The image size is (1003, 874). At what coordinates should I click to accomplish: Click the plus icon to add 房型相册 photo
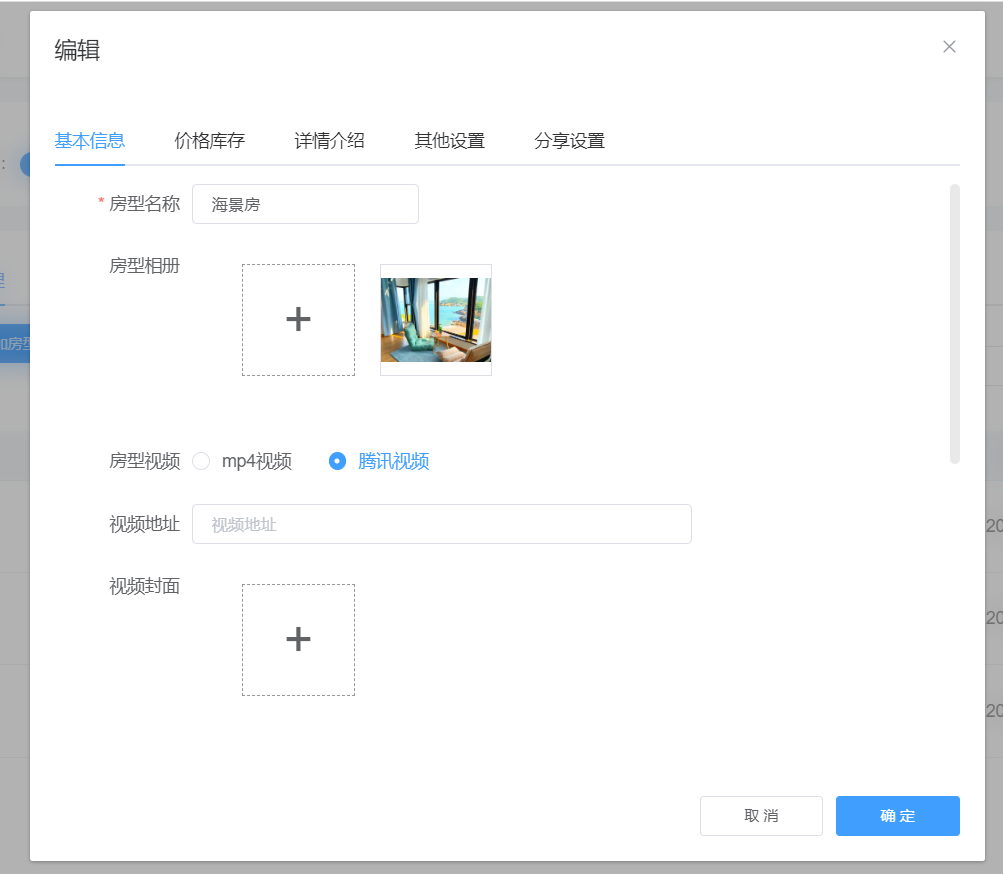coord(298,320)
